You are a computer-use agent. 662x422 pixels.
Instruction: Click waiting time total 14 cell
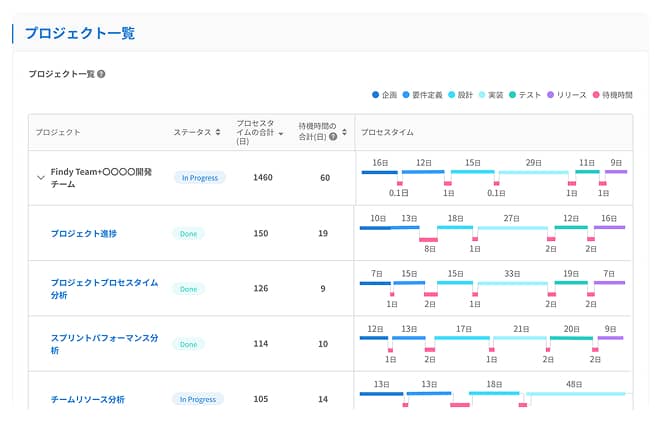point(323,399)
